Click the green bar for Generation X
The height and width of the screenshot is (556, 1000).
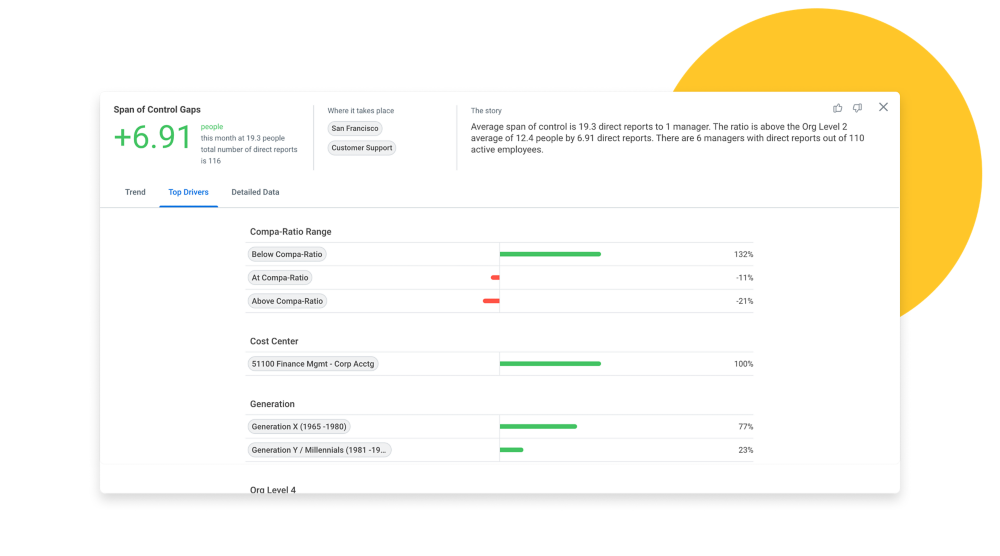pyautogui.click(x=538, y=427)
